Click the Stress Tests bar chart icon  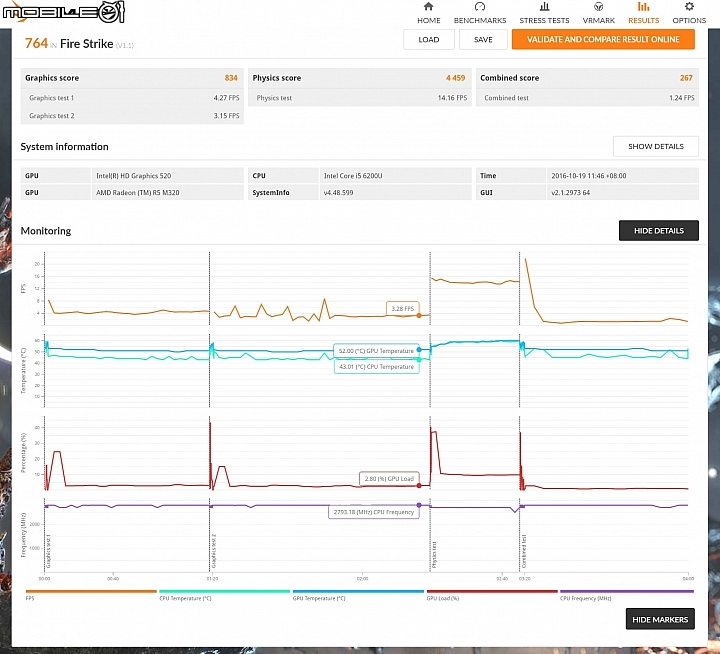point(544,6)
